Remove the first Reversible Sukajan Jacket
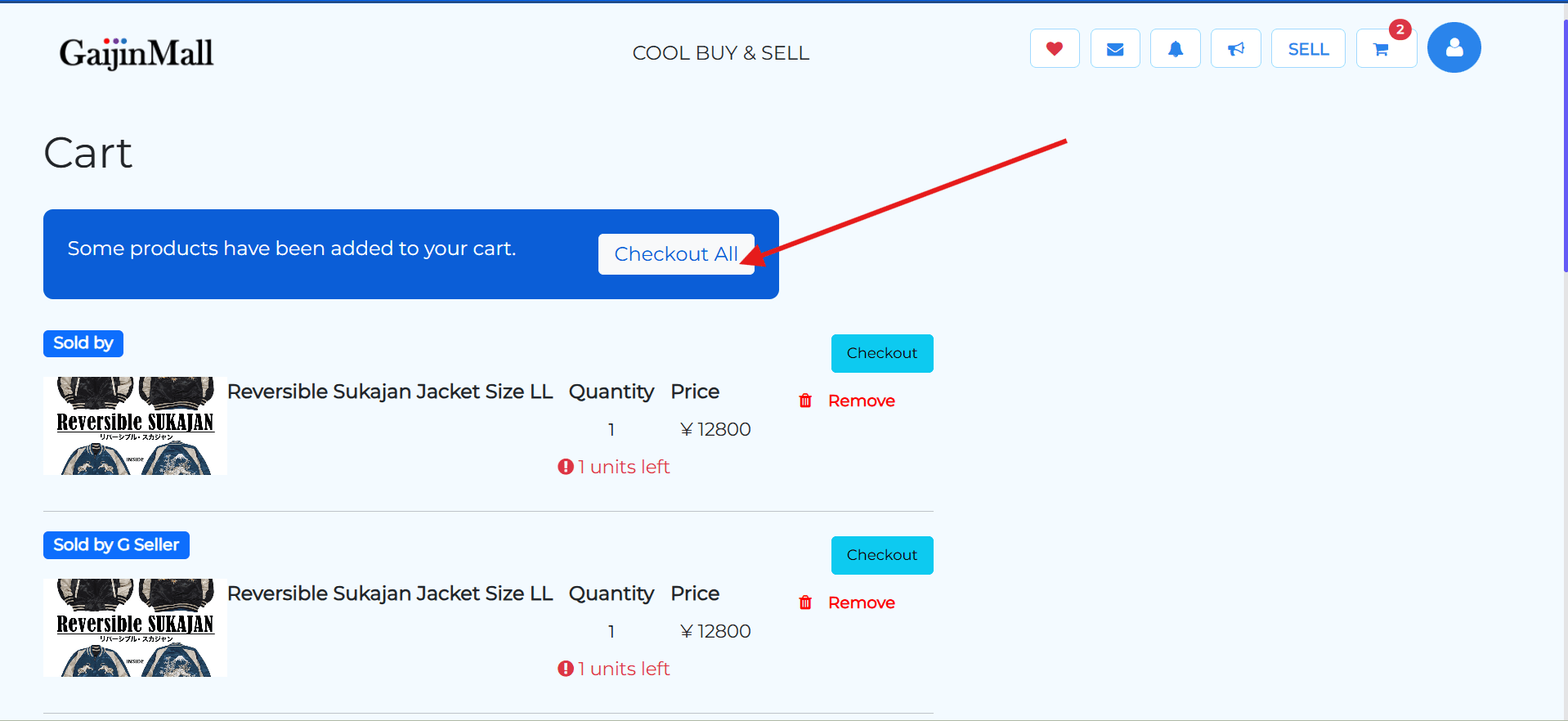1568x721 pixels. 862,401
